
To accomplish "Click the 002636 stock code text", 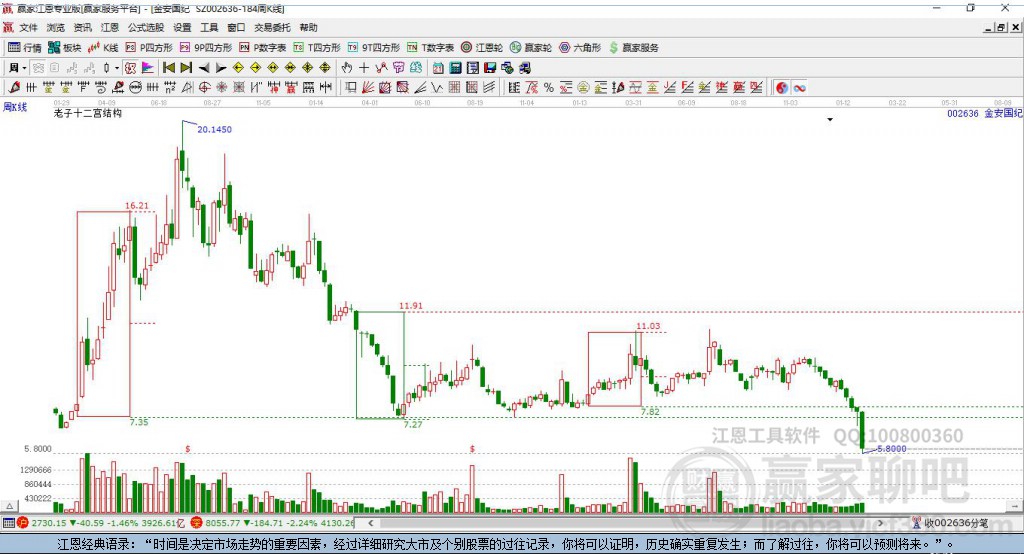I will 963,114.
